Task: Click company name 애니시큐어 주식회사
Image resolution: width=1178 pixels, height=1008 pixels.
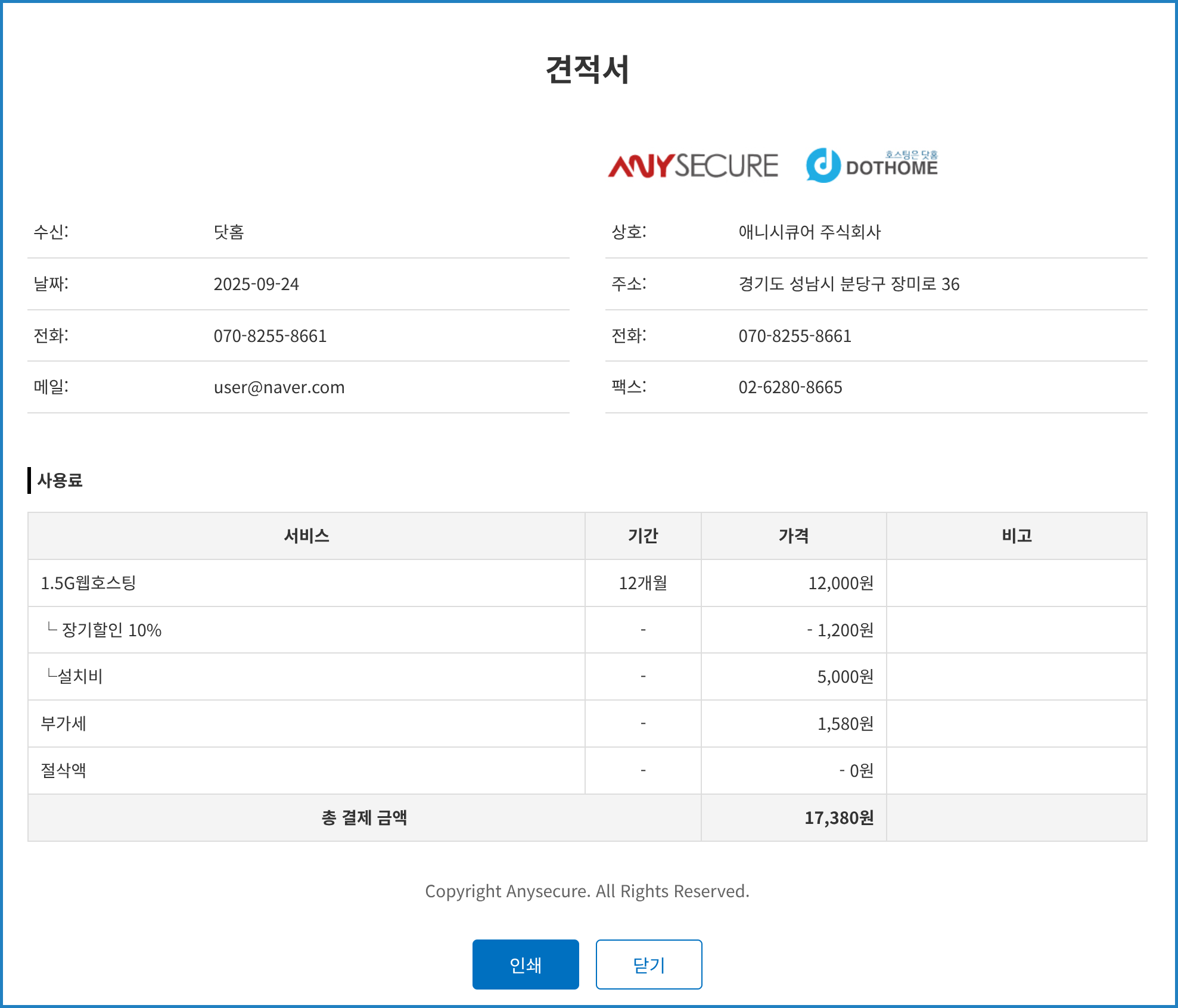Action: [x=809, y=232]
